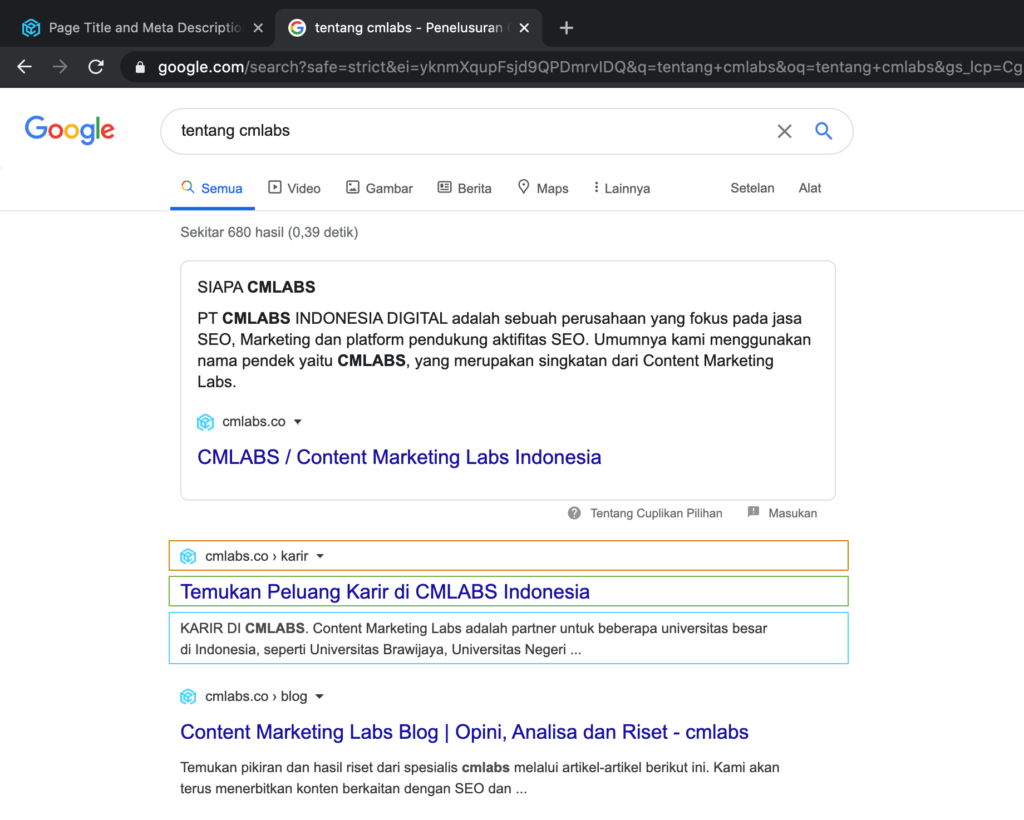Screen dimensions: 1024x820
Task: Click the 'Temukan pikiran dan hasil riset' description
Action: click(480, 778)
